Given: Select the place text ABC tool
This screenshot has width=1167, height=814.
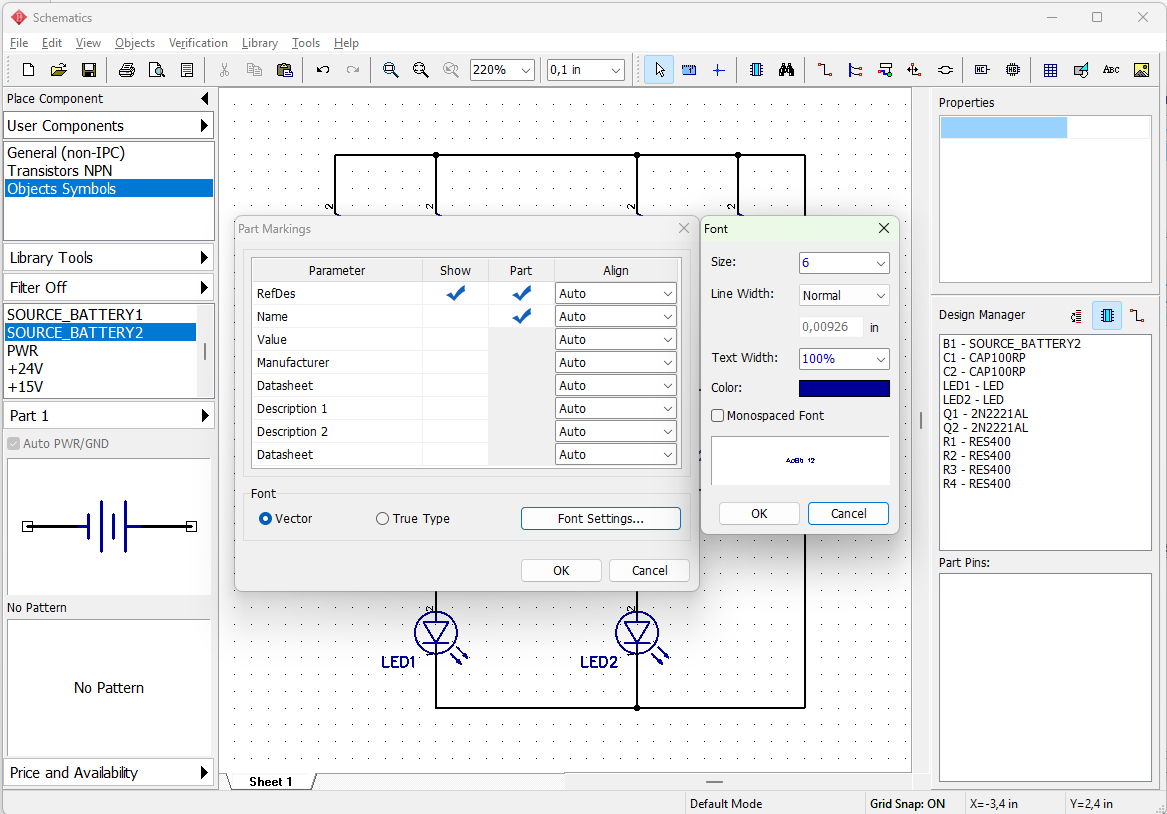Looking at the screenshot, I should [x=1111, y=70].
